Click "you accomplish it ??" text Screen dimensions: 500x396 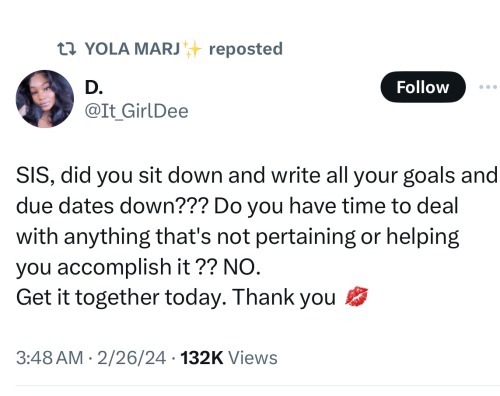(x=116, y=267)
